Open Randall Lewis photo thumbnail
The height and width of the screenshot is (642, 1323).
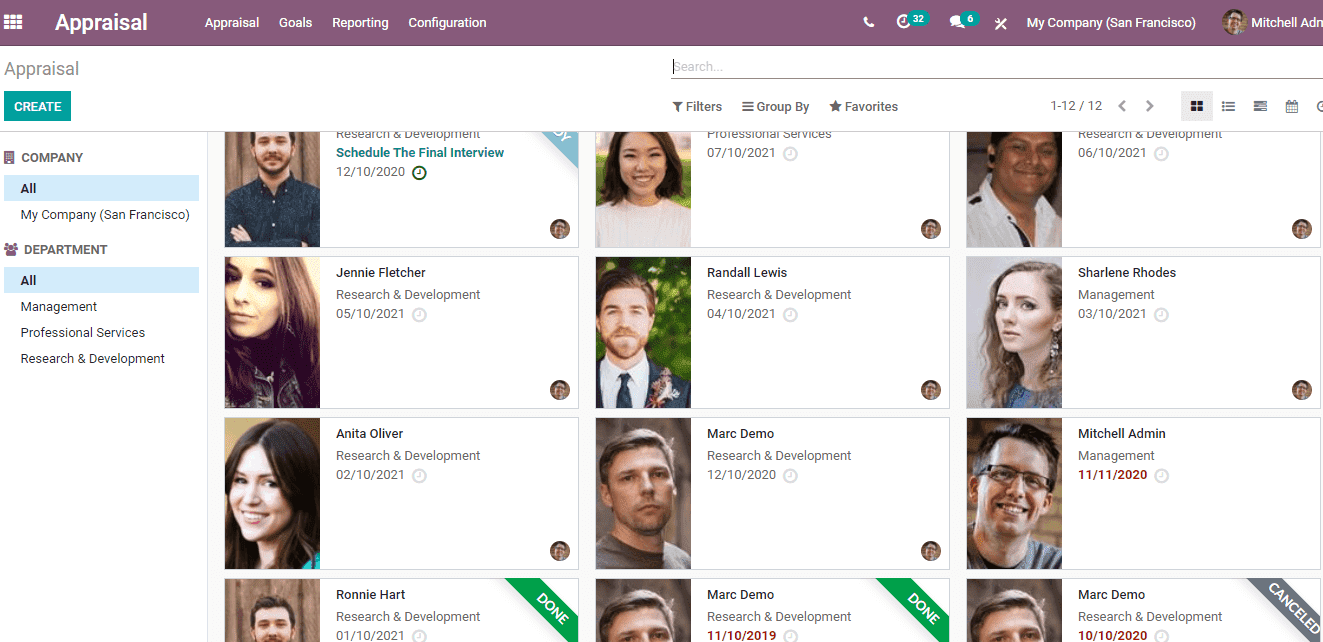[x=643, y=332]
